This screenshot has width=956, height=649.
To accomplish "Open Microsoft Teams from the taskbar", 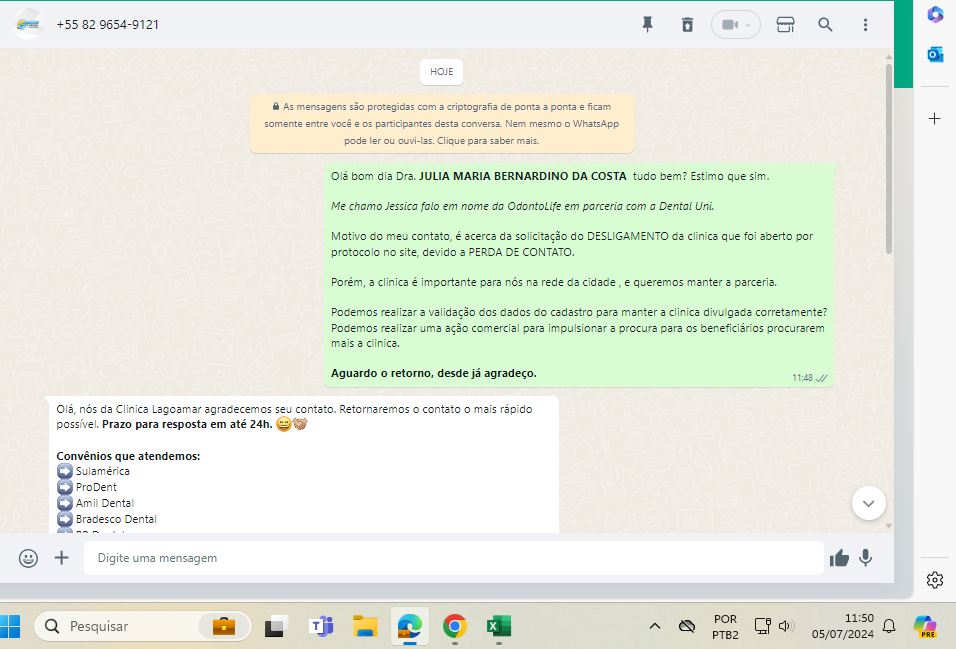I will pyautogui.click(x=321, y=626).
